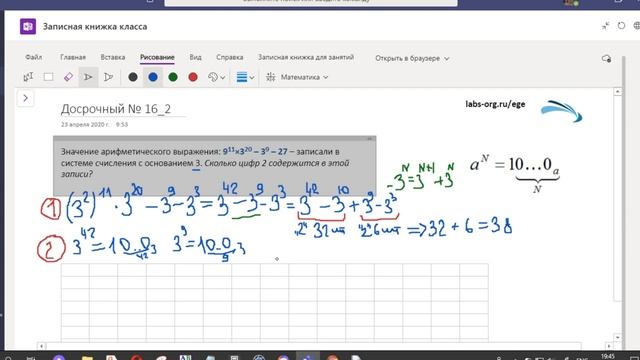The width and height of the screenshot is (640, 360).
Task: Open the Математика dropdown
Action: click(304, 77)
